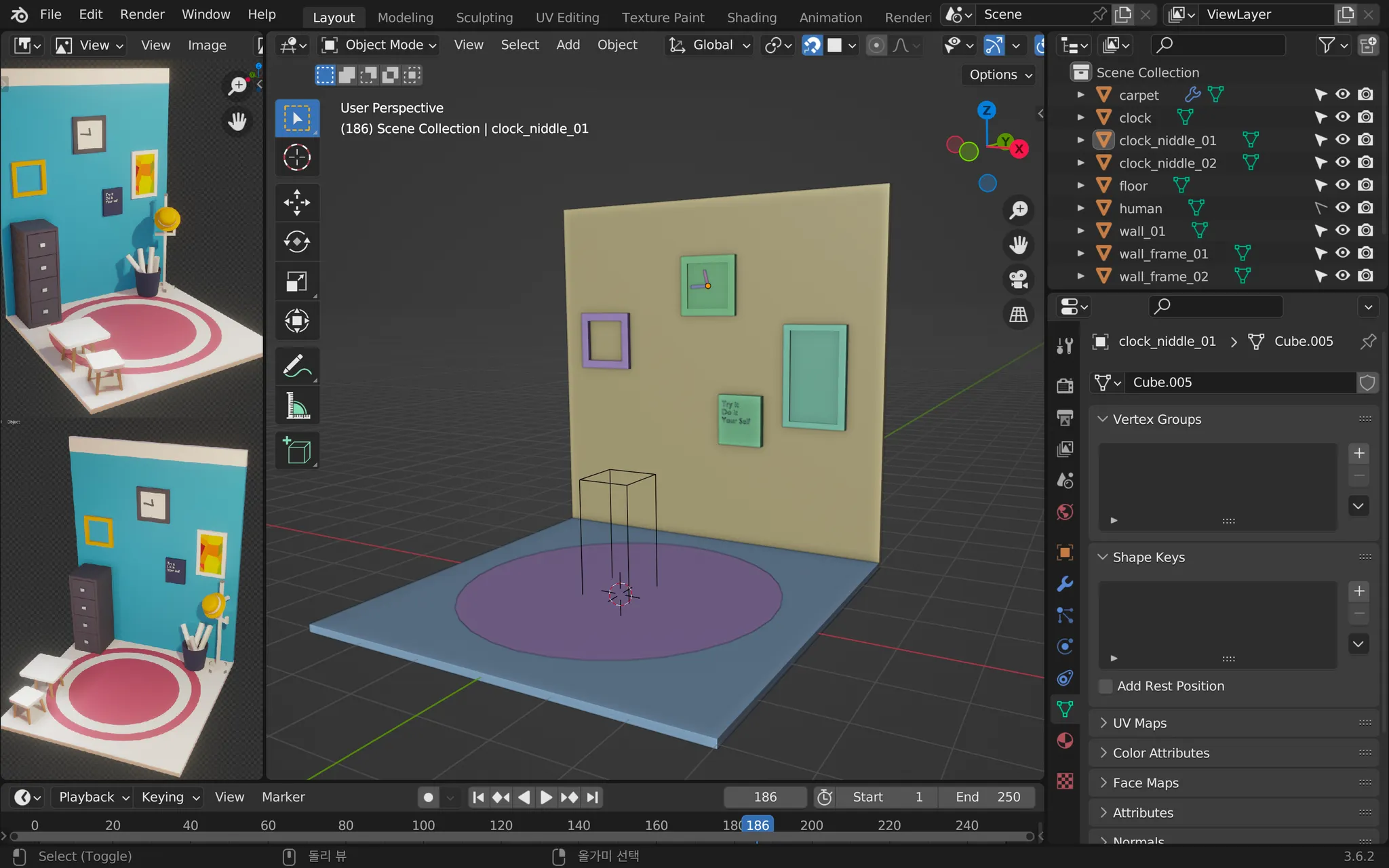Select the Measure tool
Image resolution: width=1389 pixels, height=868 pixels.
pos(296,407)
